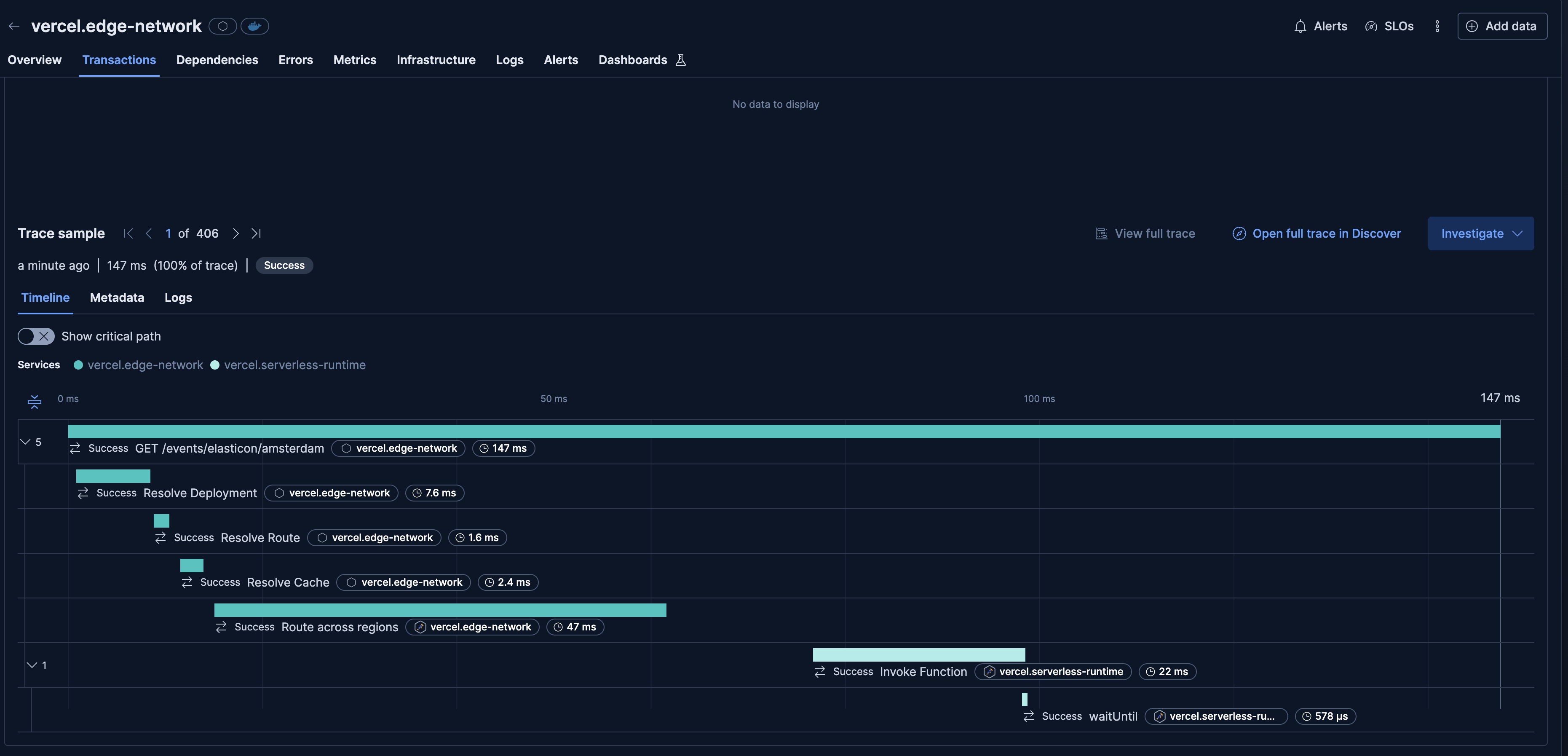Click span icon beside Route across regions
The width and height of the screenshot is (1568, 756).
tap(221, 627)
